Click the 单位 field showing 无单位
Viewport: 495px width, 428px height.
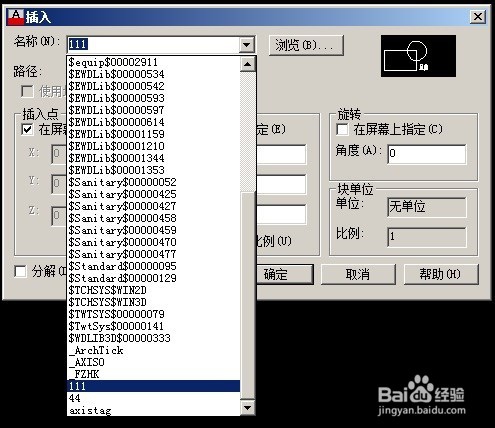pyautogui.click(x=427, y=207)
